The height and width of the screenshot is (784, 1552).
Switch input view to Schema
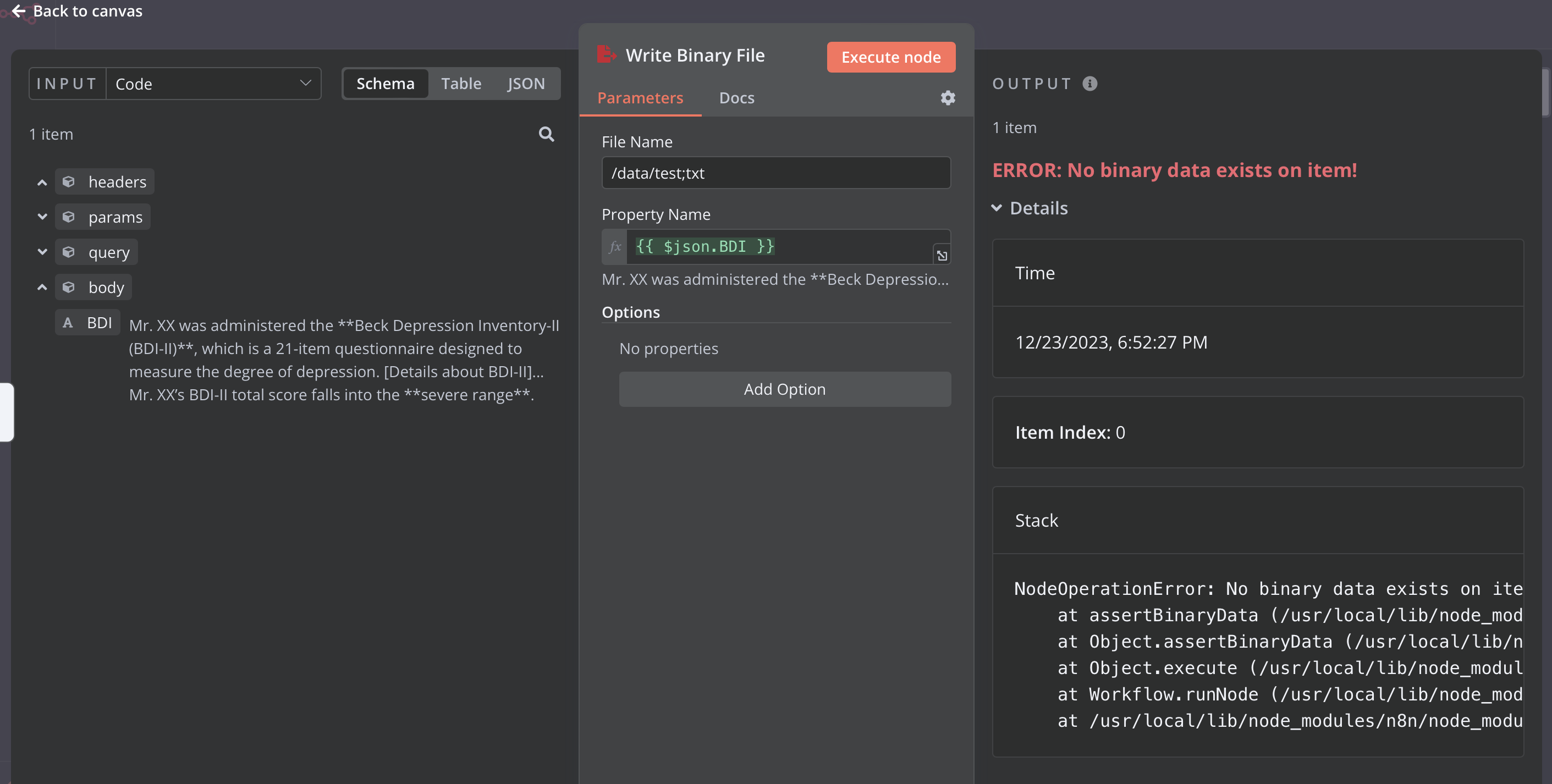[385, 83]
